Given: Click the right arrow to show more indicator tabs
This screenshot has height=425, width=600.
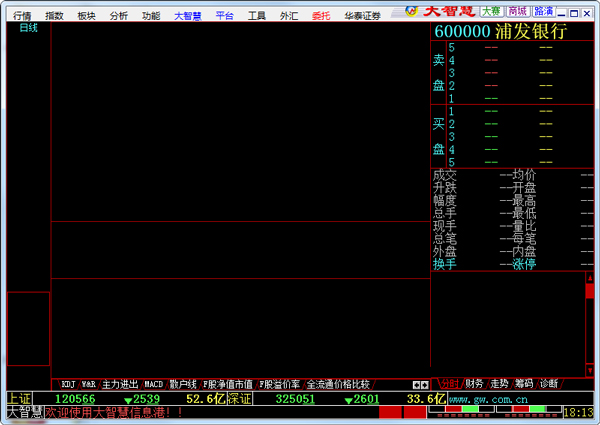Looking at the screenshot, I should pyautogui.click(x=424, y=385).
